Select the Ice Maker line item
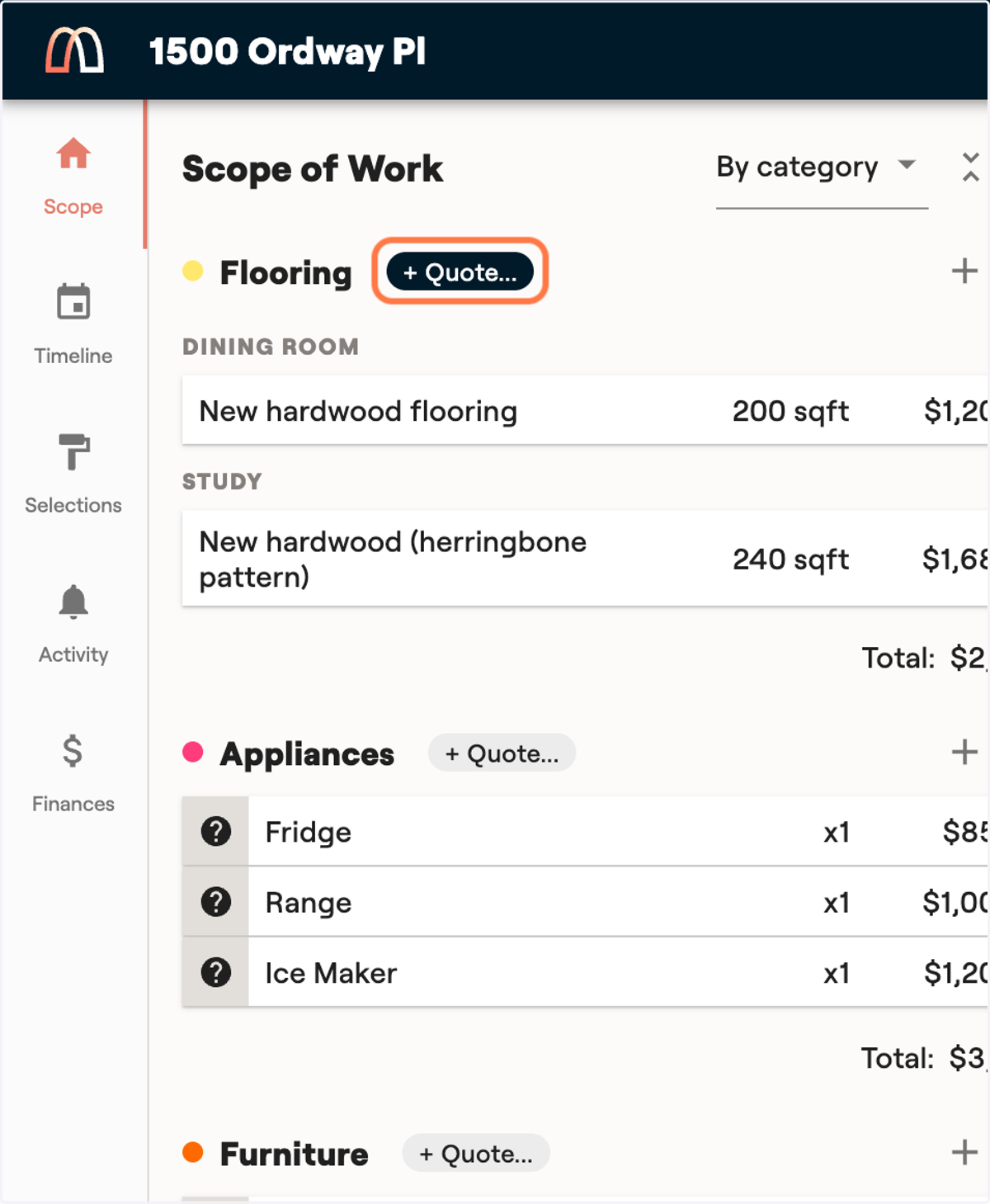 [x=585, y=972]
